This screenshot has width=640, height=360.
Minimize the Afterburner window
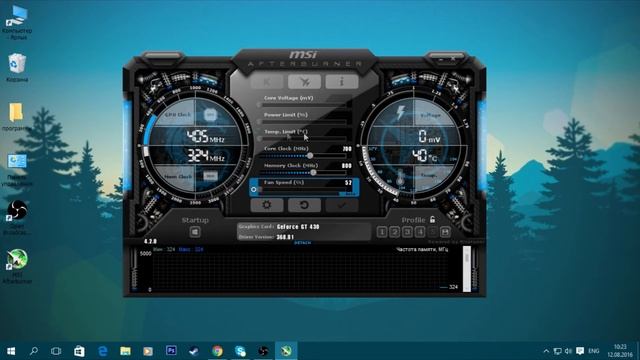tap(441, 60)
